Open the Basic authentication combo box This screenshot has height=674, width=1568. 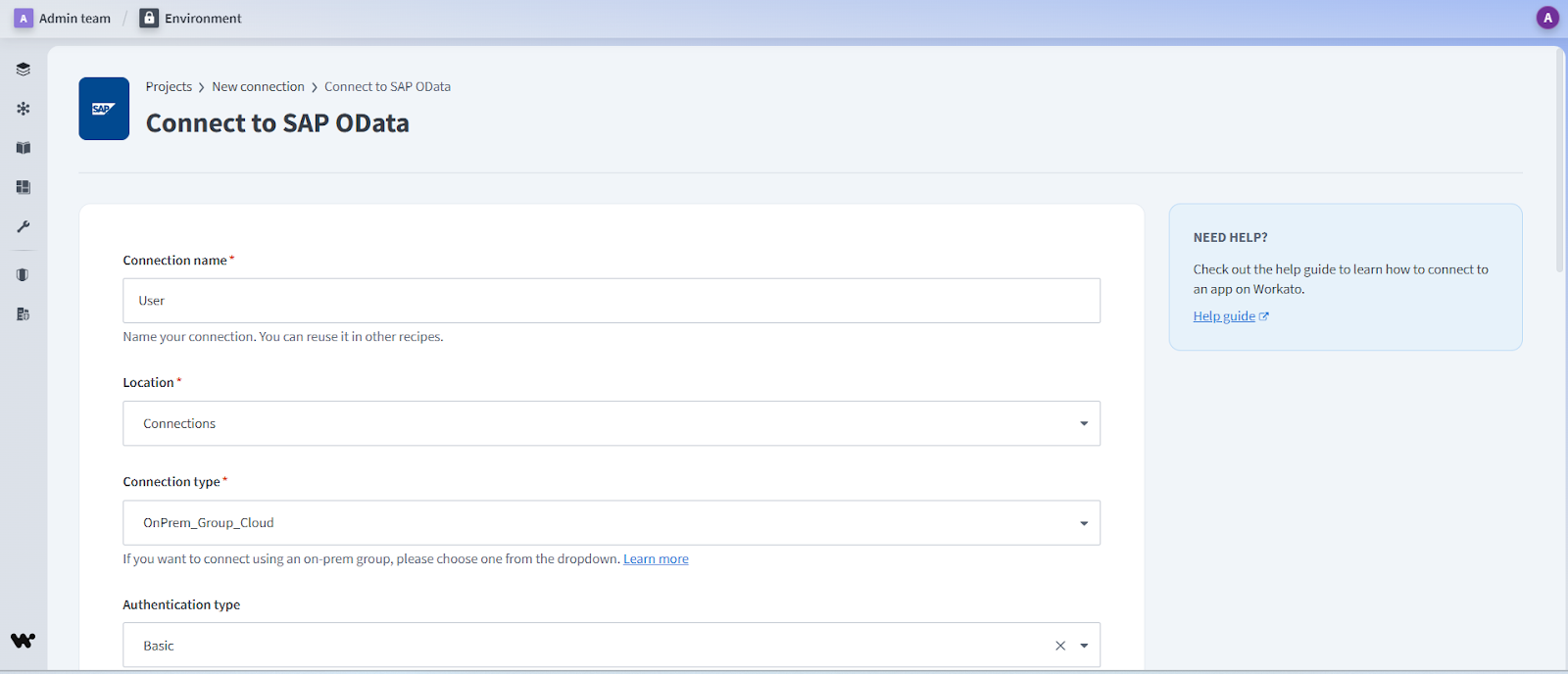[612, 646]
